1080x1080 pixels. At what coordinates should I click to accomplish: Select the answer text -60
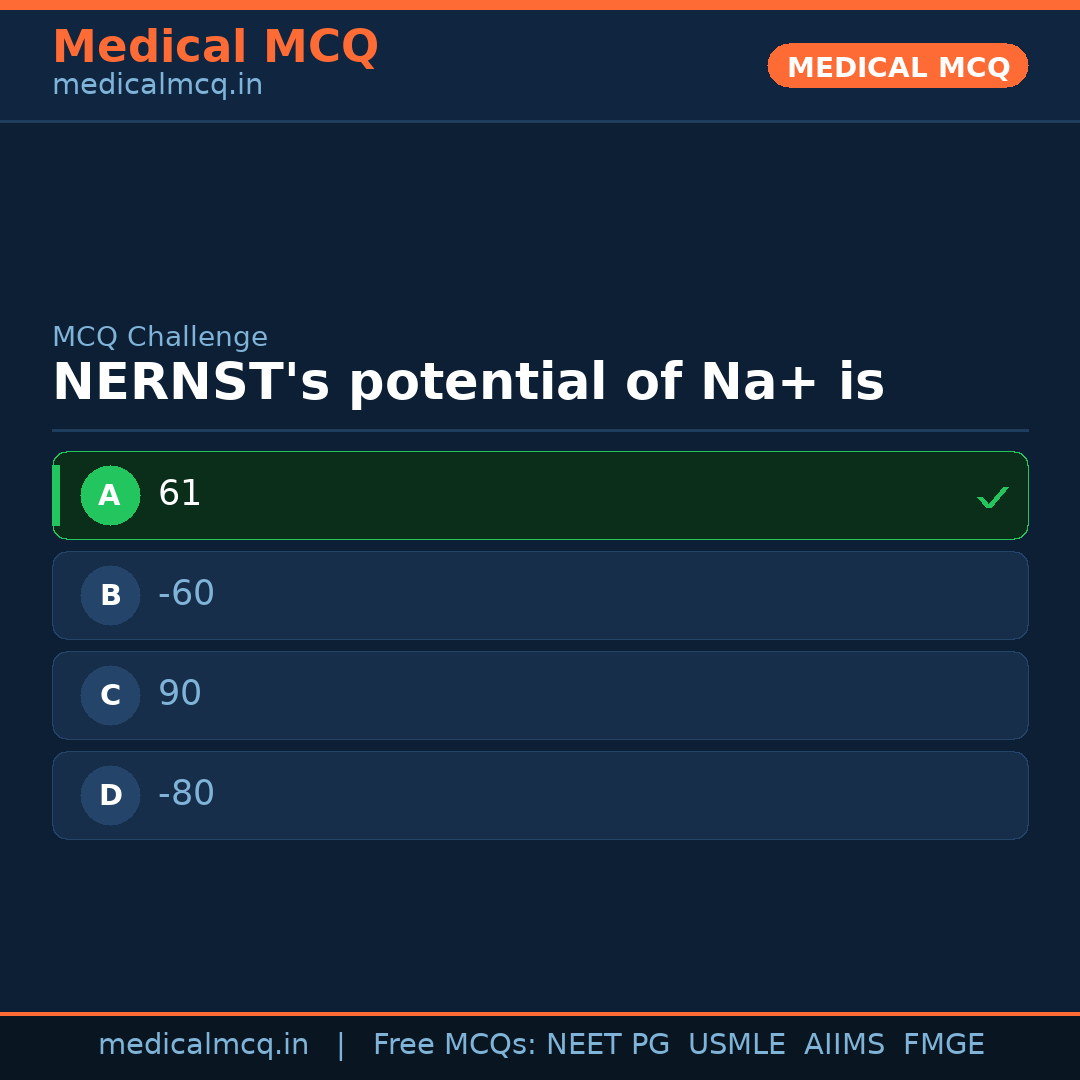click(x=186, y=594)
